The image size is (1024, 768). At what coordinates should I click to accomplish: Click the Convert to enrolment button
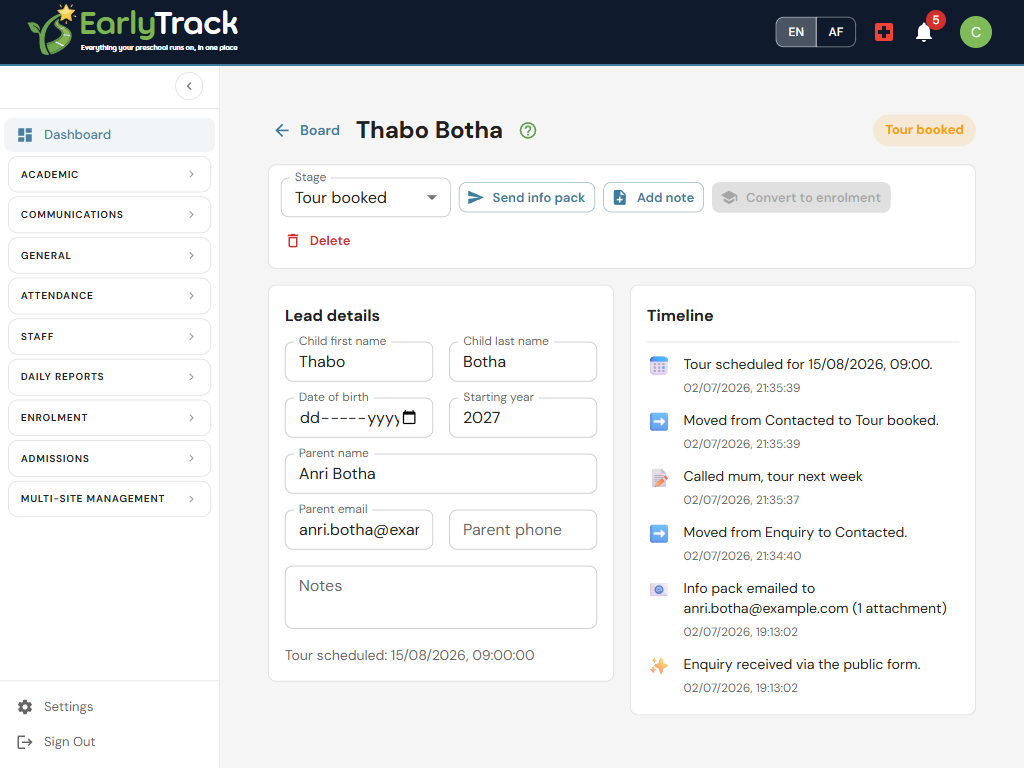[x=801, y=197]
